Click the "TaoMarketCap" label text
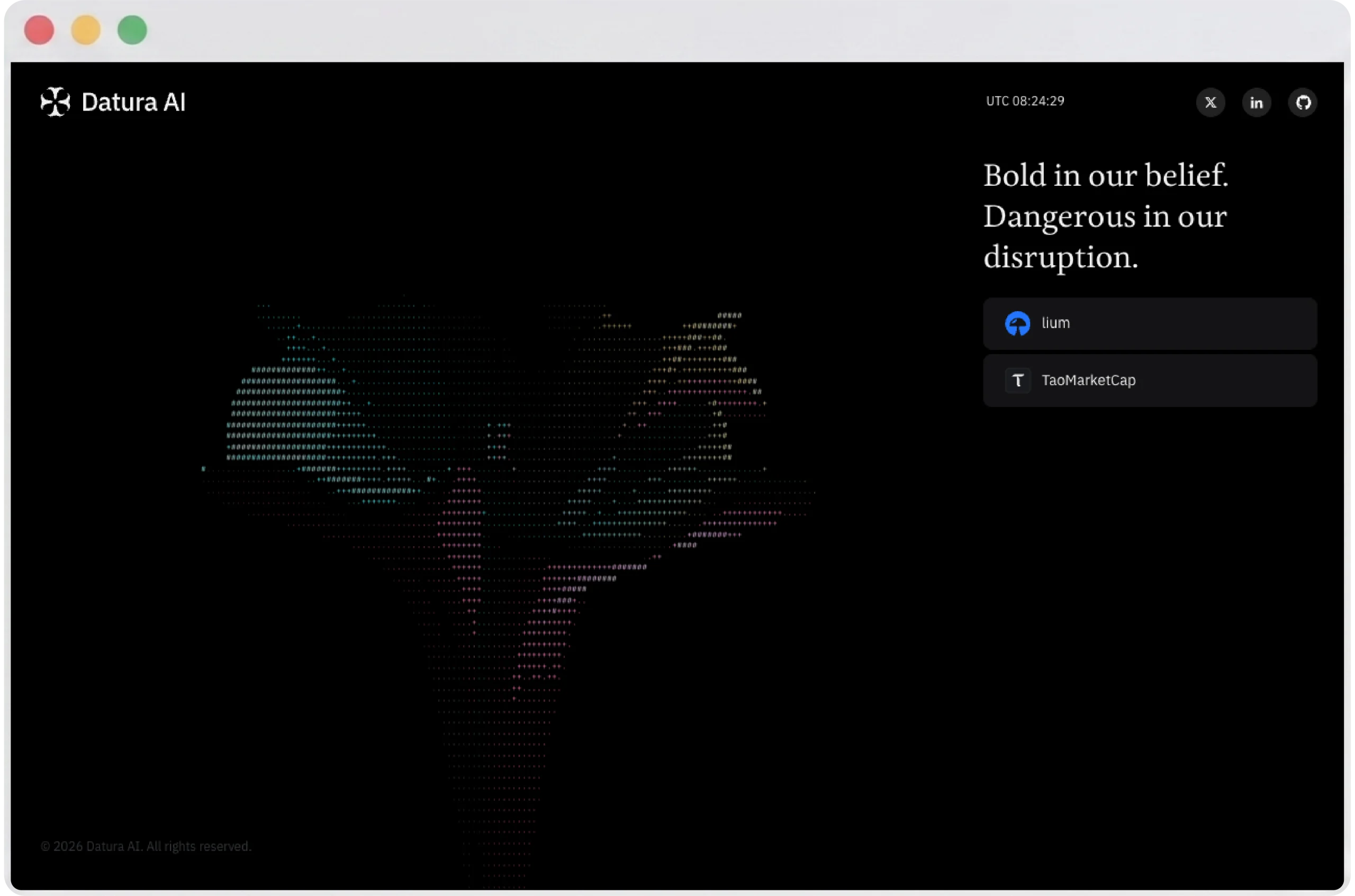Viewport: 1355px width, 896px height. click(1088, 380)
